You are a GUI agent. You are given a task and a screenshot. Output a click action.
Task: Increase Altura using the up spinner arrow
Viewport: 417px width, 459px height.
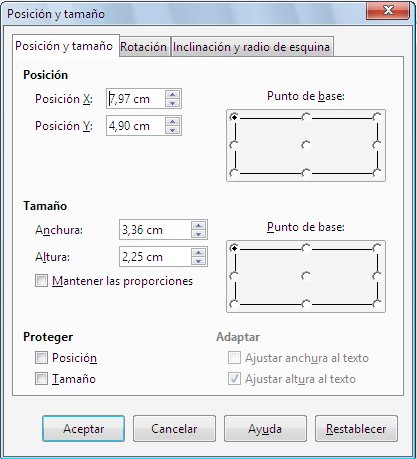point(198,253)
